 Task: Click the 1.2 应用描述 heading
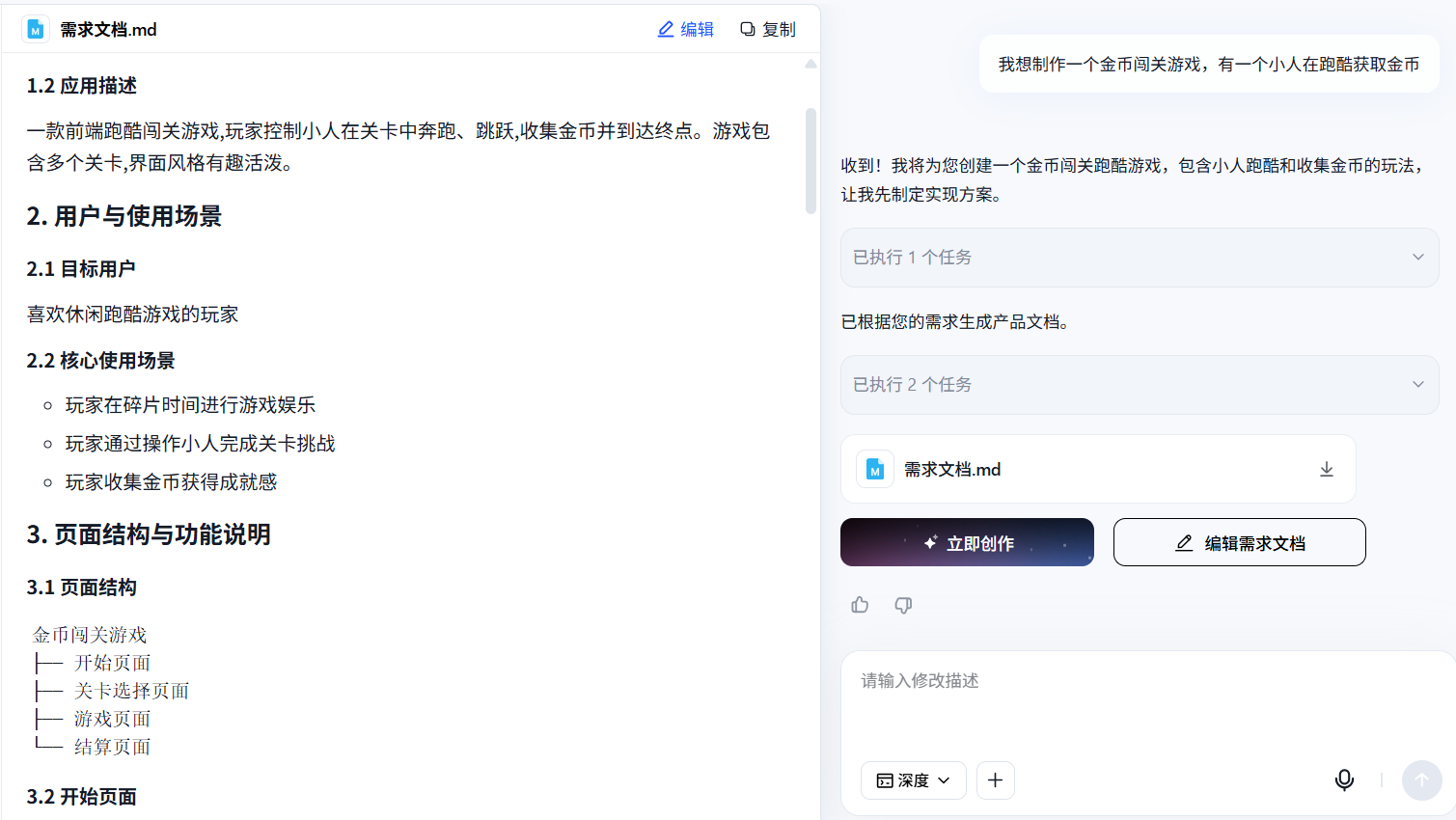point(82,86)
